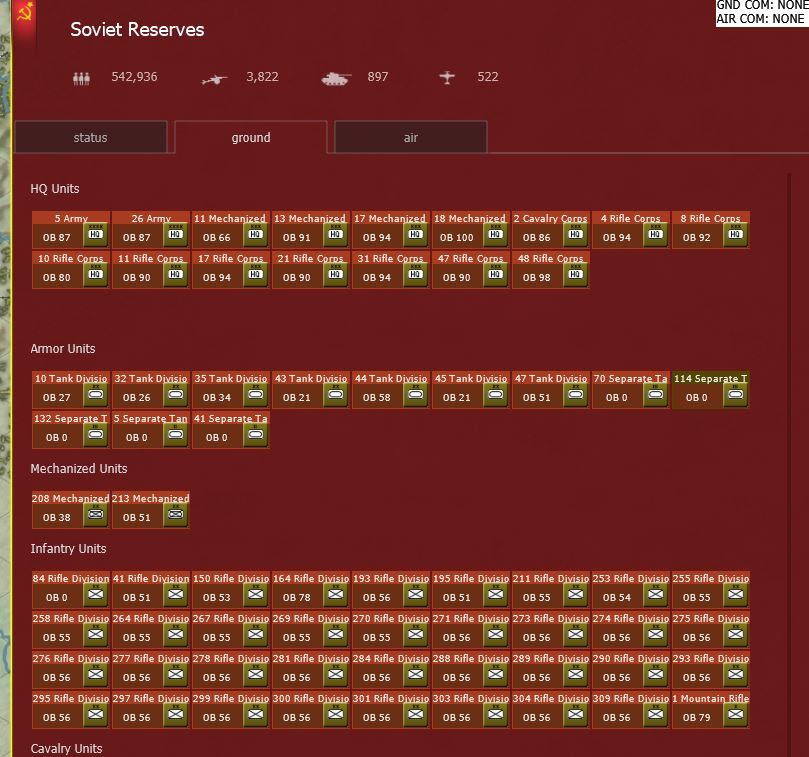Open the ground tab

(251, 137)
